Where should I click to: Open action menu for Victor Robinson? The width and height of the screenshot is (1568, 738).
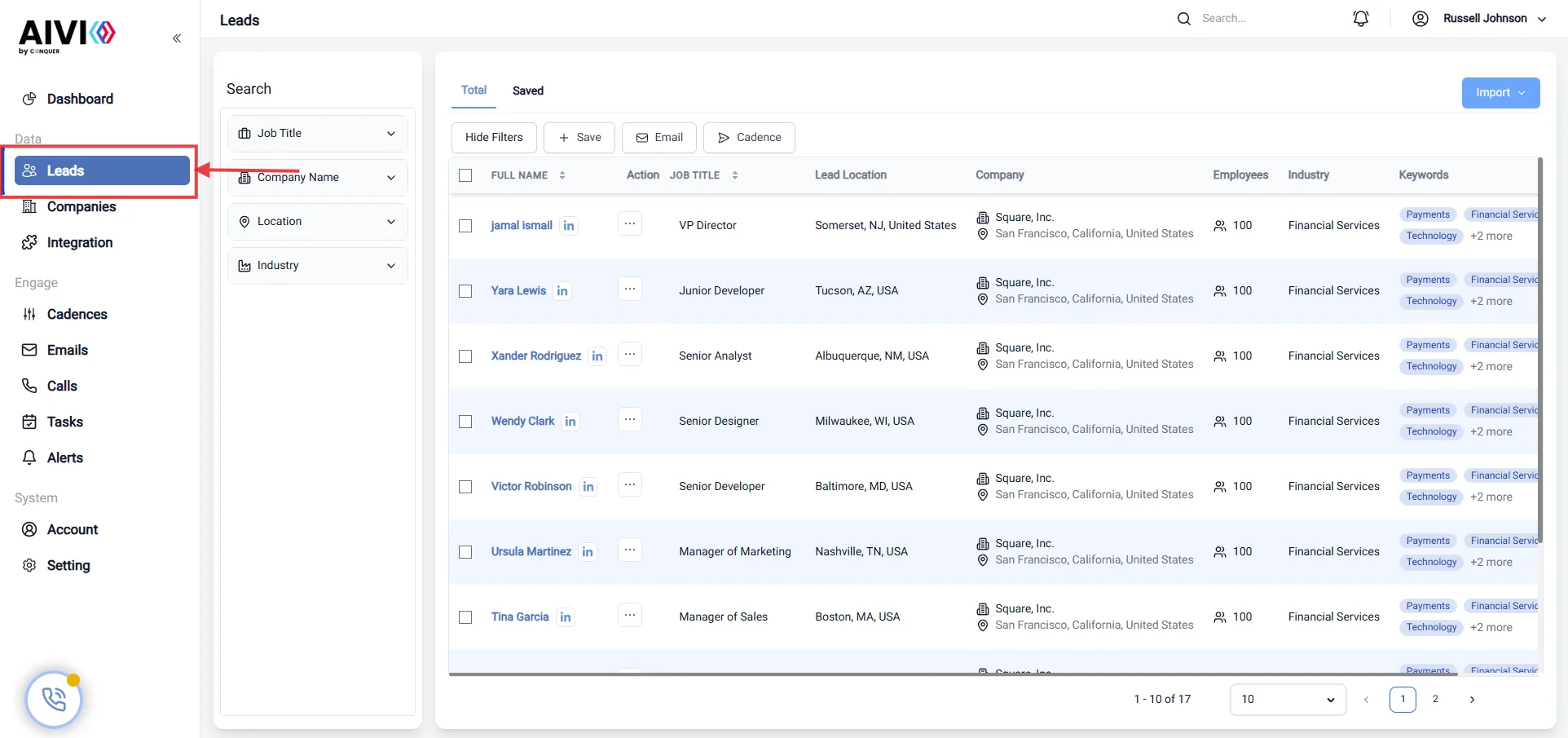[x=630, y=484]
